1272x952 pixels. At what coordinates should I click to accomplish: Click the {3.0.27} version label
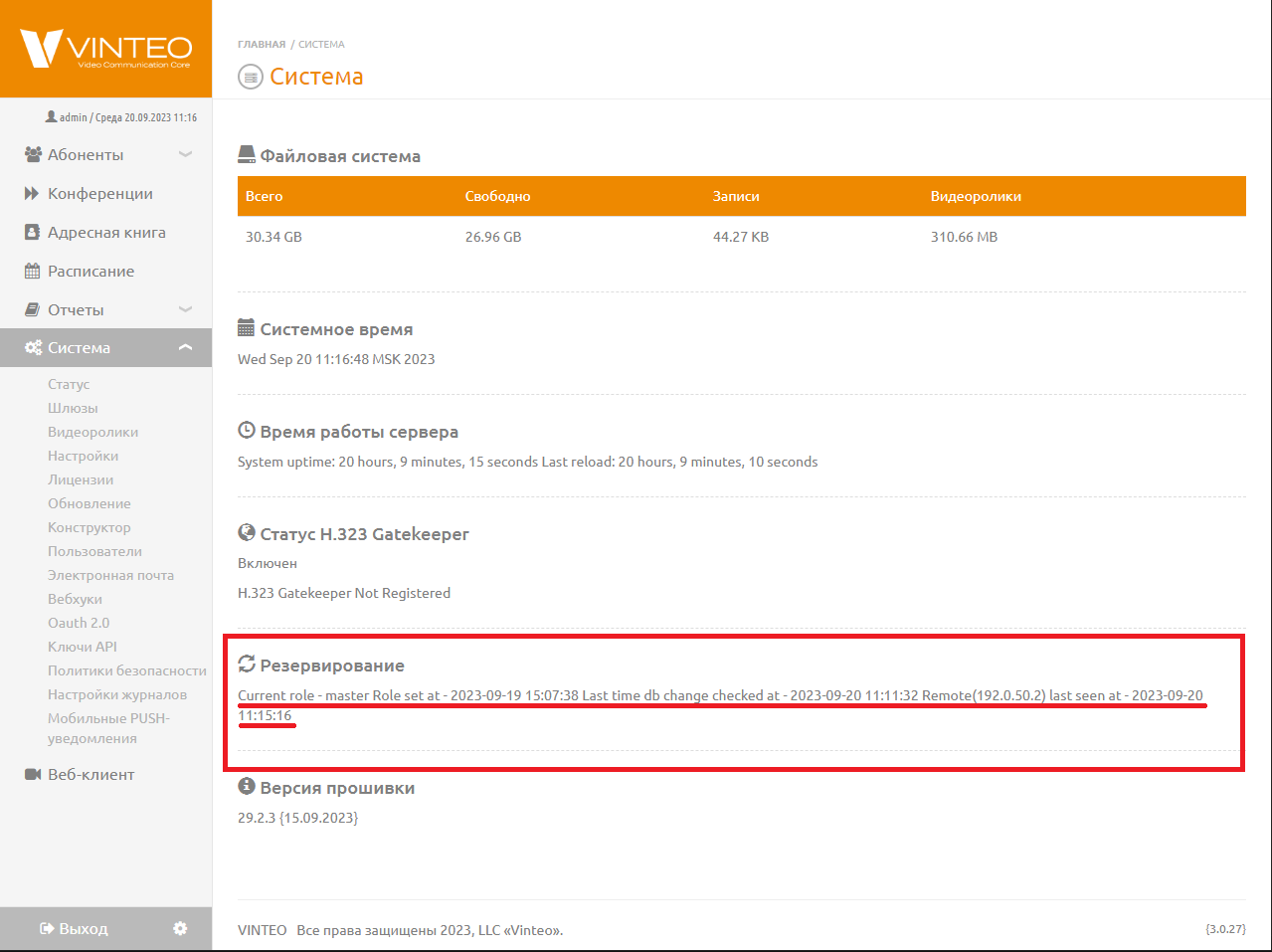click(x=1225, y=929)
